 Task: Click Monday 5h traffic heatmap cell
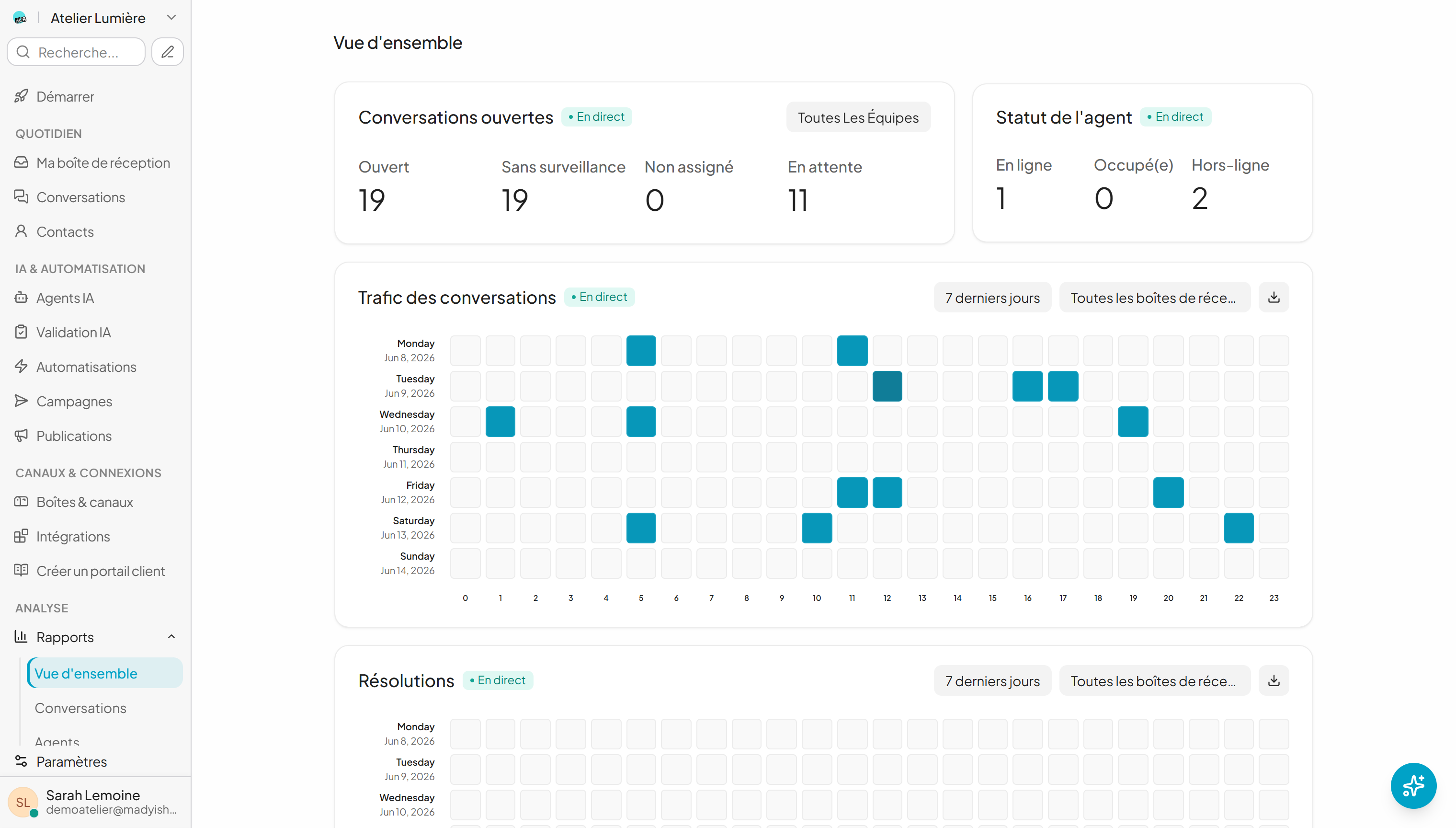(641, 350)
